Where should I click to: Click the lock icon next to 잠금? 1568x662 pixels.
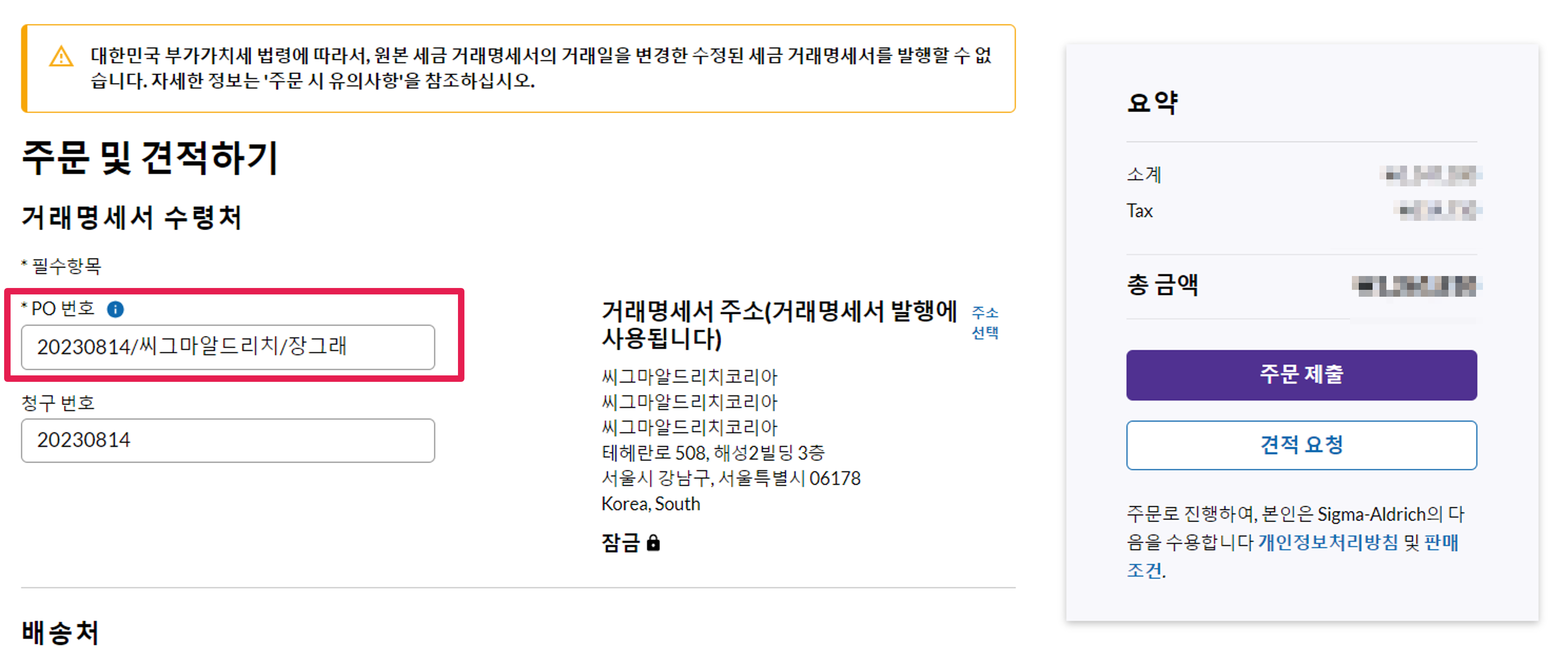[x=653, y=543]
